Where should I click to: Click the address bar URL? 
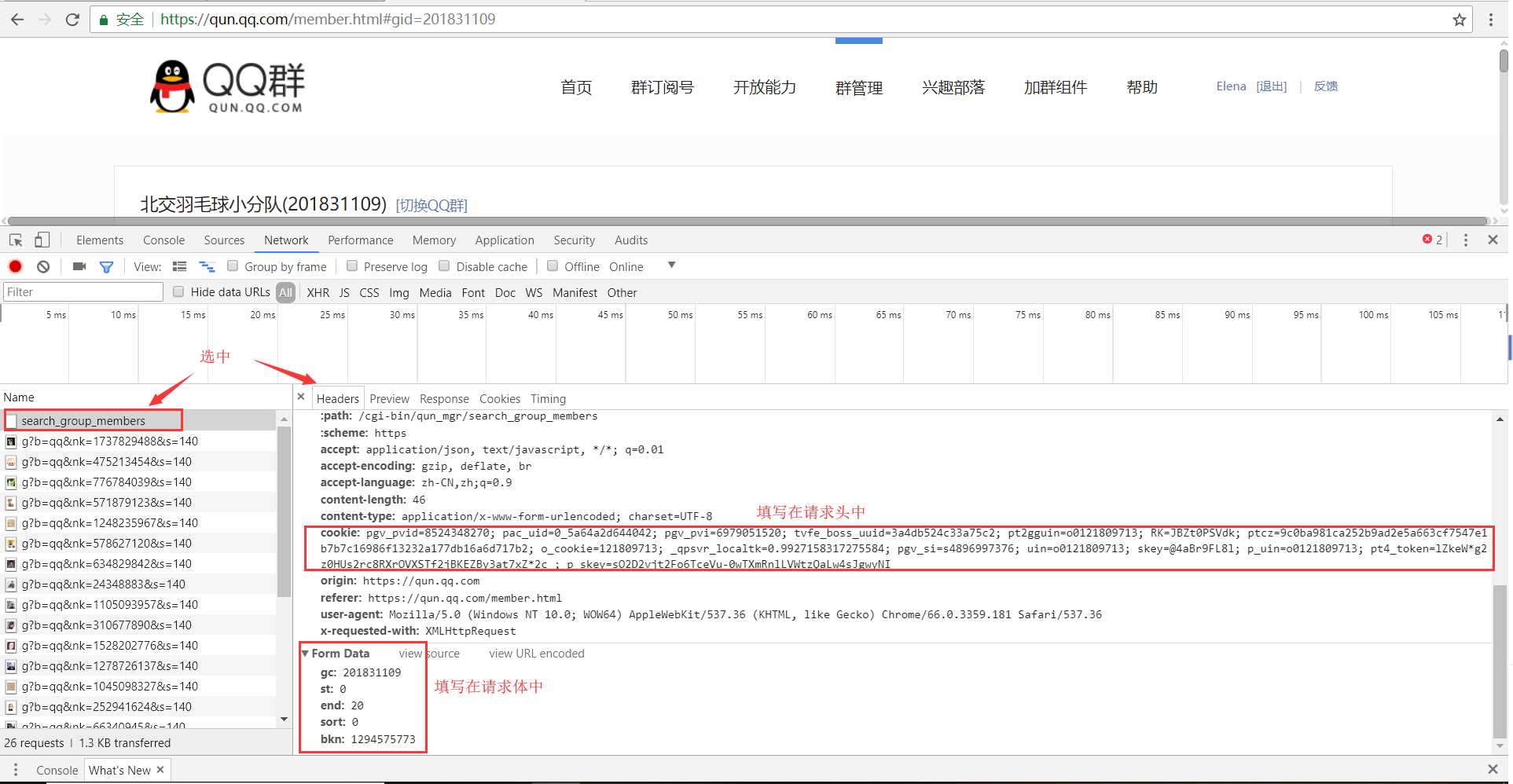click(x=328, y=20)
